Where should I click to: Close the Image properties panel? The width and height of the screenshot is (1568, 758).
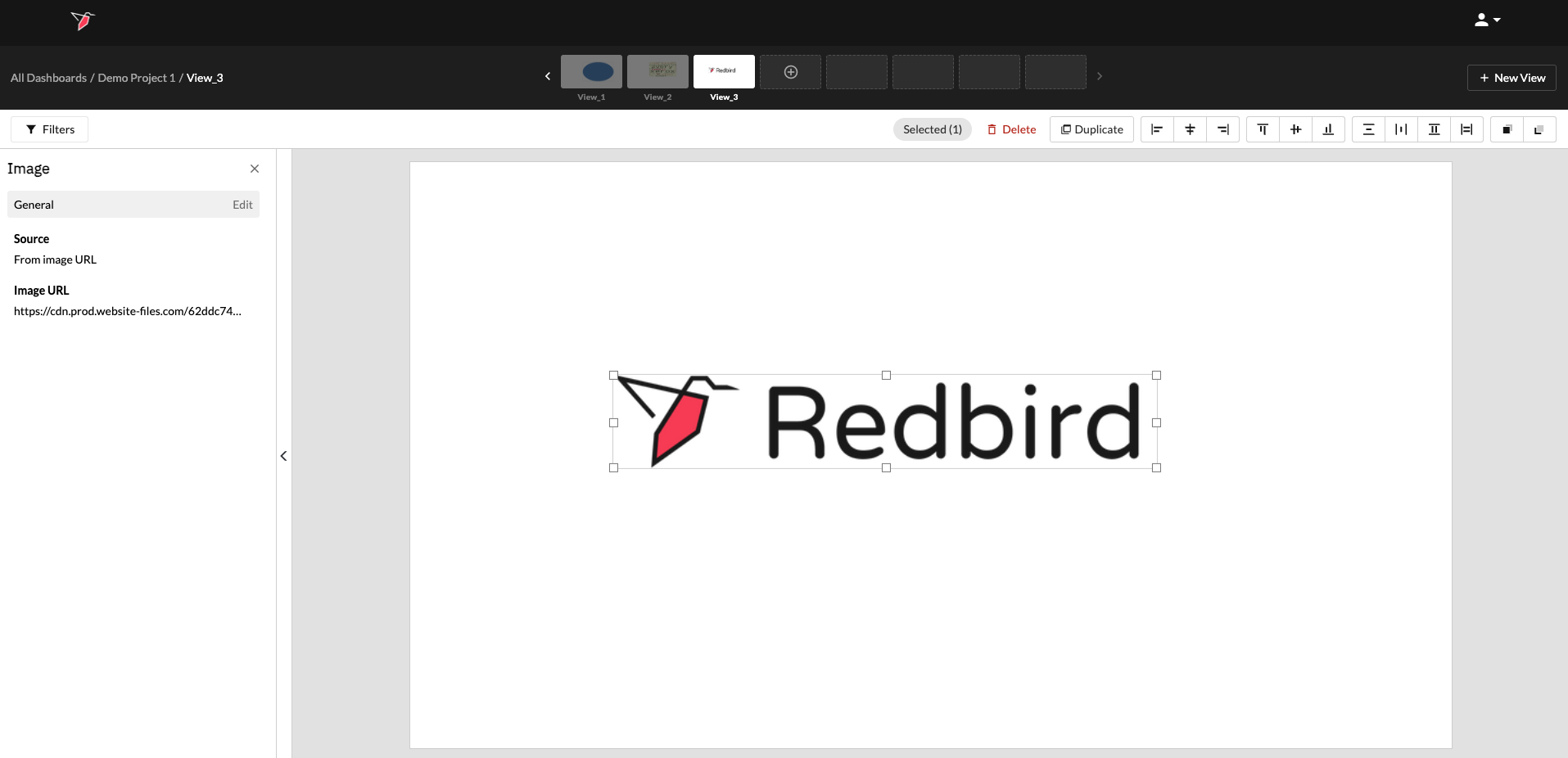(x=255, y=169)
